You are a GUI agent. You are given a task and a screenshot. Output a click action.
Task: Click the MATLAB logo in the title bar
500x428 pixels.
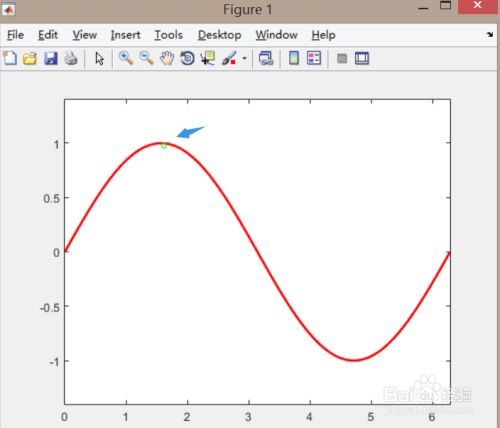[x=8, y=9]
